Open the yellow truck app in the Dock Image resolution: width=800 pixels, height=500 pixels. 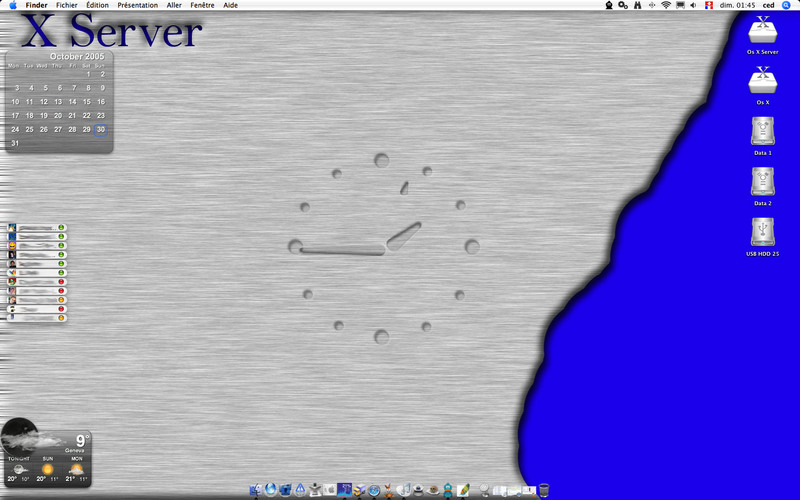(x=359, y=490)
